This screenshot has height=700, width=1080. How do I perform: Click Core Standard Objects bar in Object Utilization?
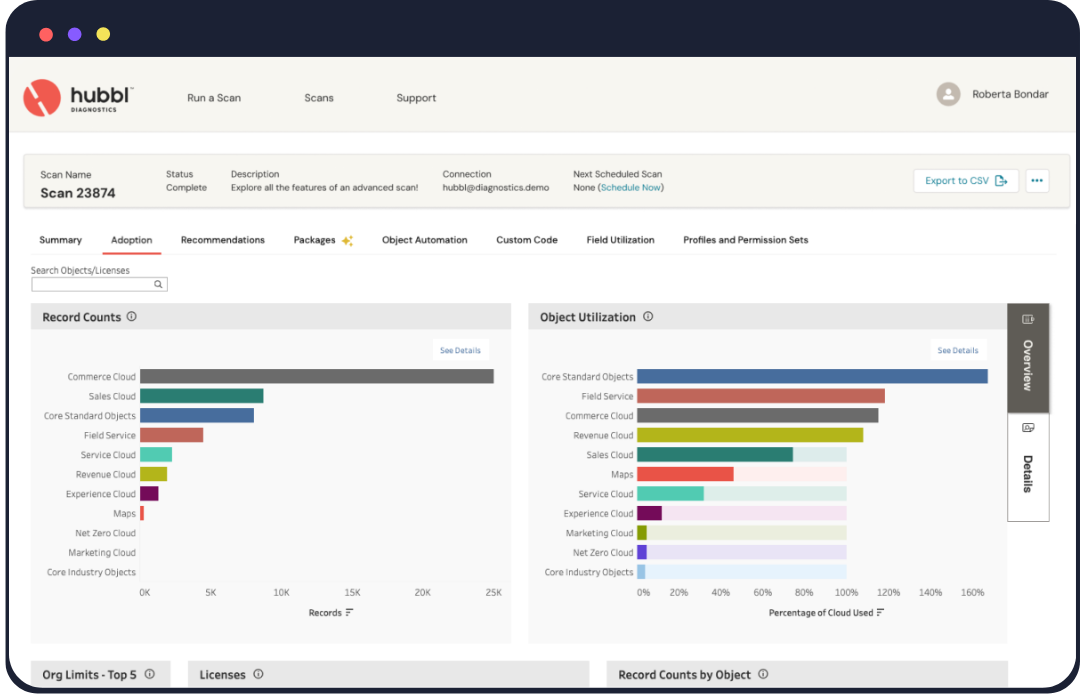(812, 376)
